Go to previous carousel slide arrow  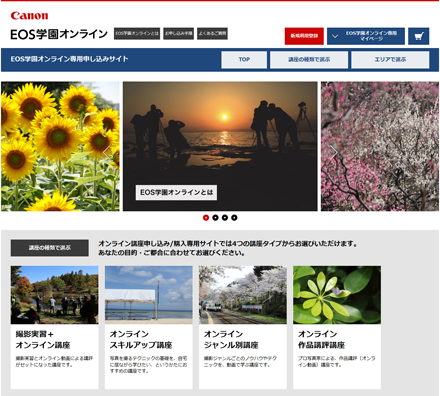pyautogui.click(x=106, y=152)
